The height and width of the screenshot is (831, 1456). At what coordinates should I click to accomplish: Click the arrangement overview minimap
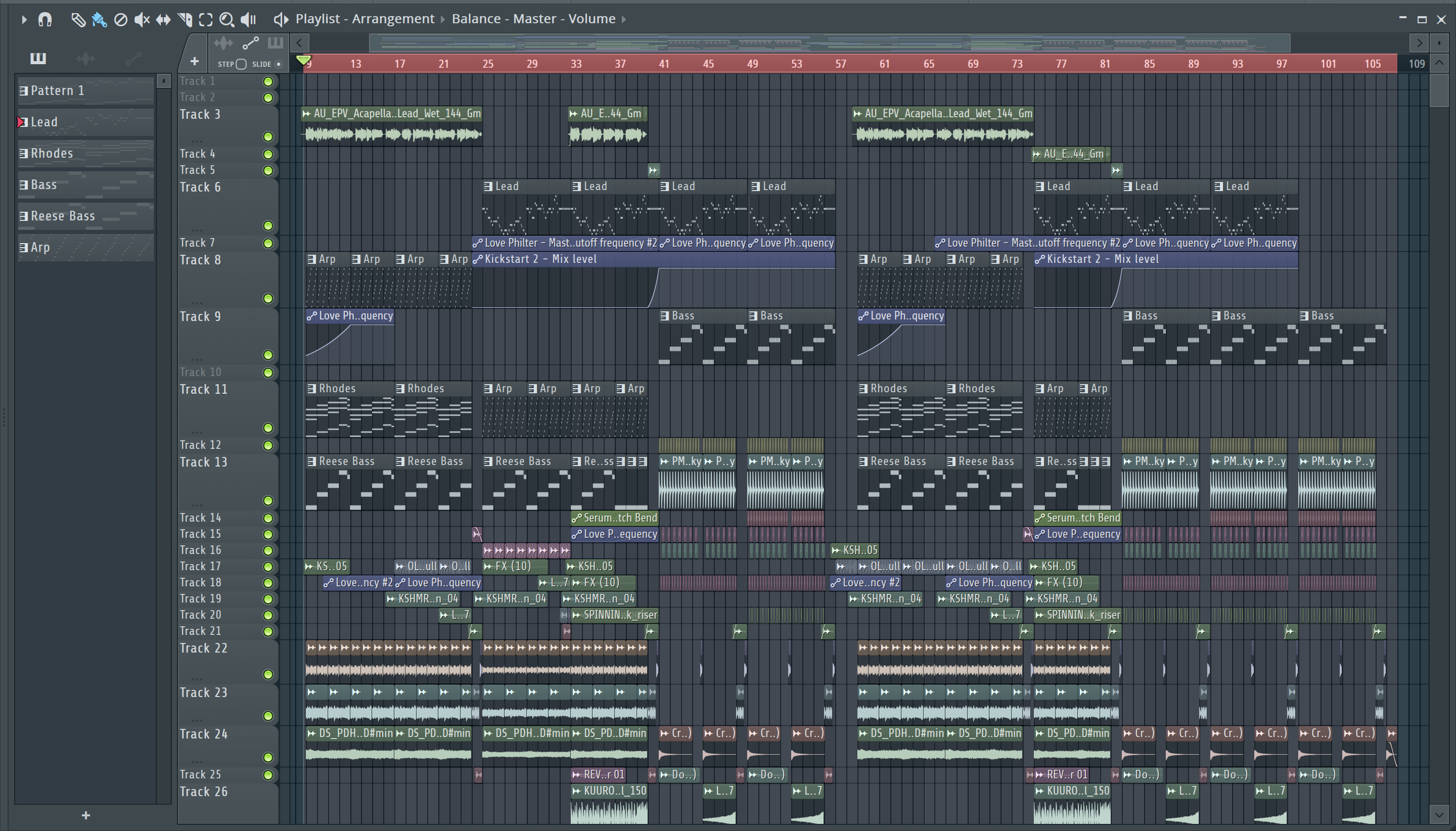[829, 43]
